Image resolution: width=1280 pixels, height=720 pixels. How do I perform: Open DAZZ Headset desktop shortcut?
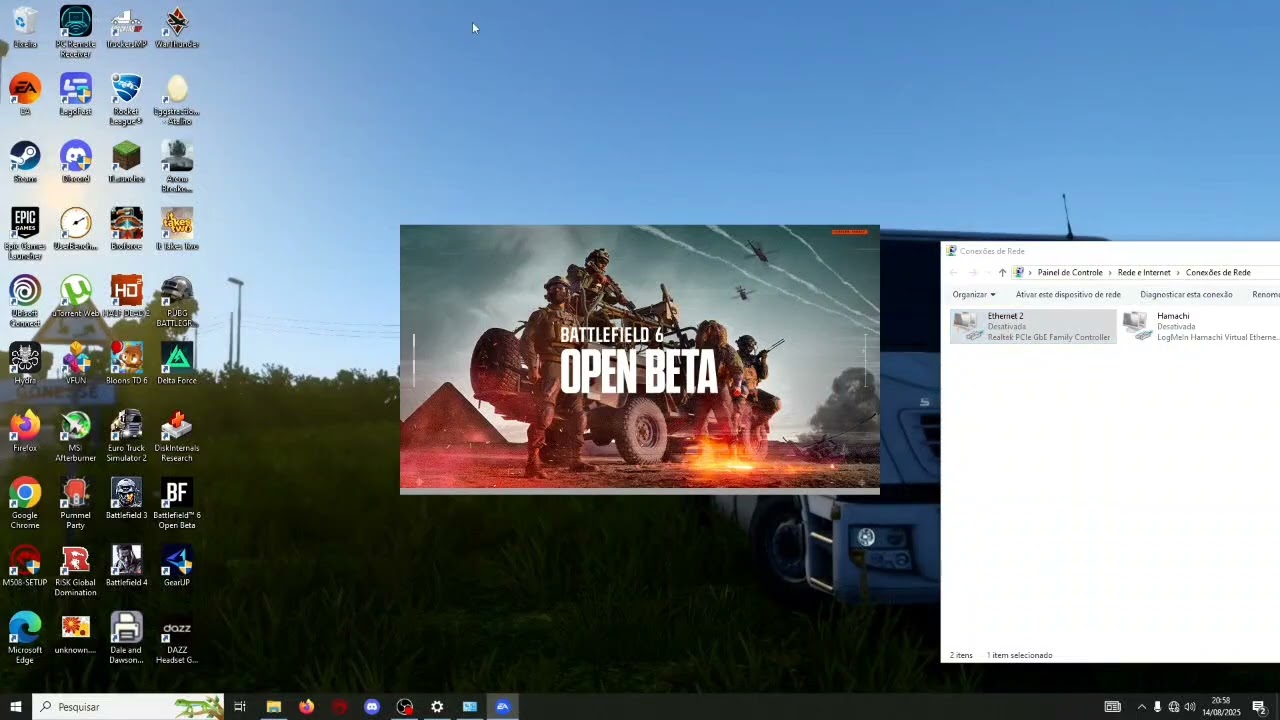tap(177, 637)
